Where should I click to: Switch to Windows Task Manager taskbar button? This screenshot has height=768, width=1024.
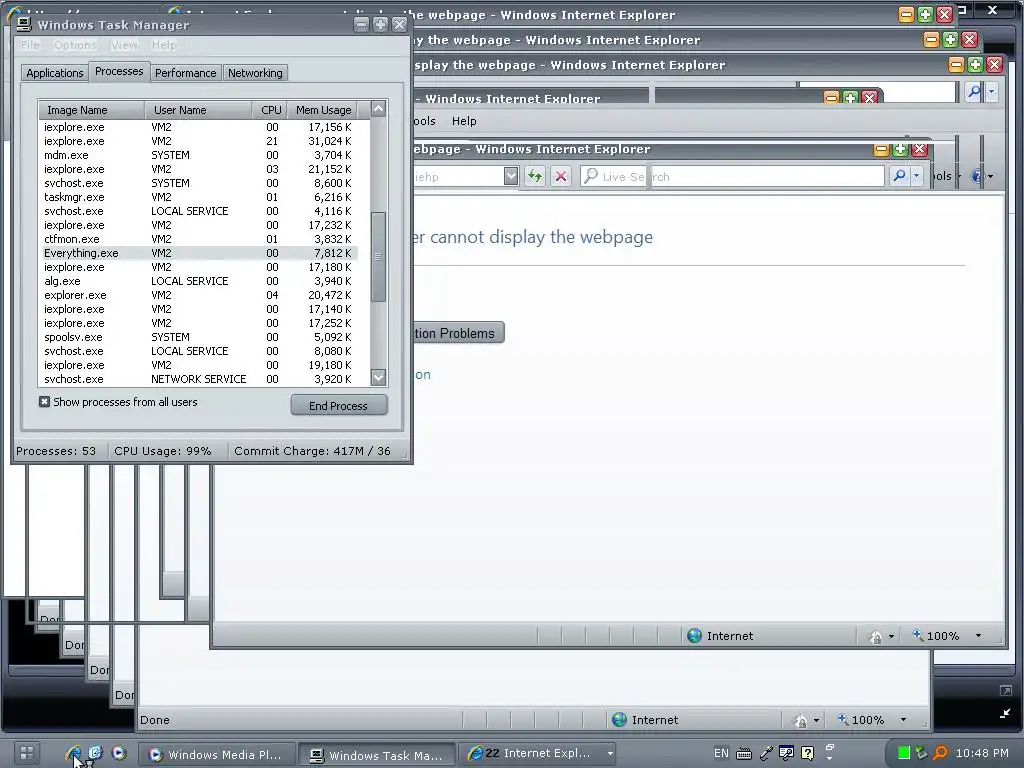point(378,755)
